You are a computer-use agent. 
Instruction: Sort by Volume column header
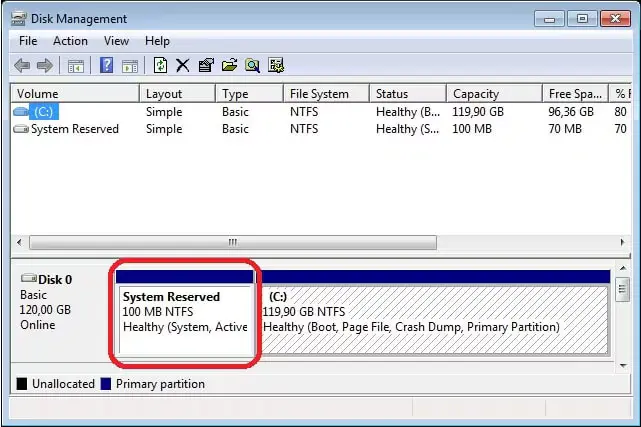pos(75,94)
